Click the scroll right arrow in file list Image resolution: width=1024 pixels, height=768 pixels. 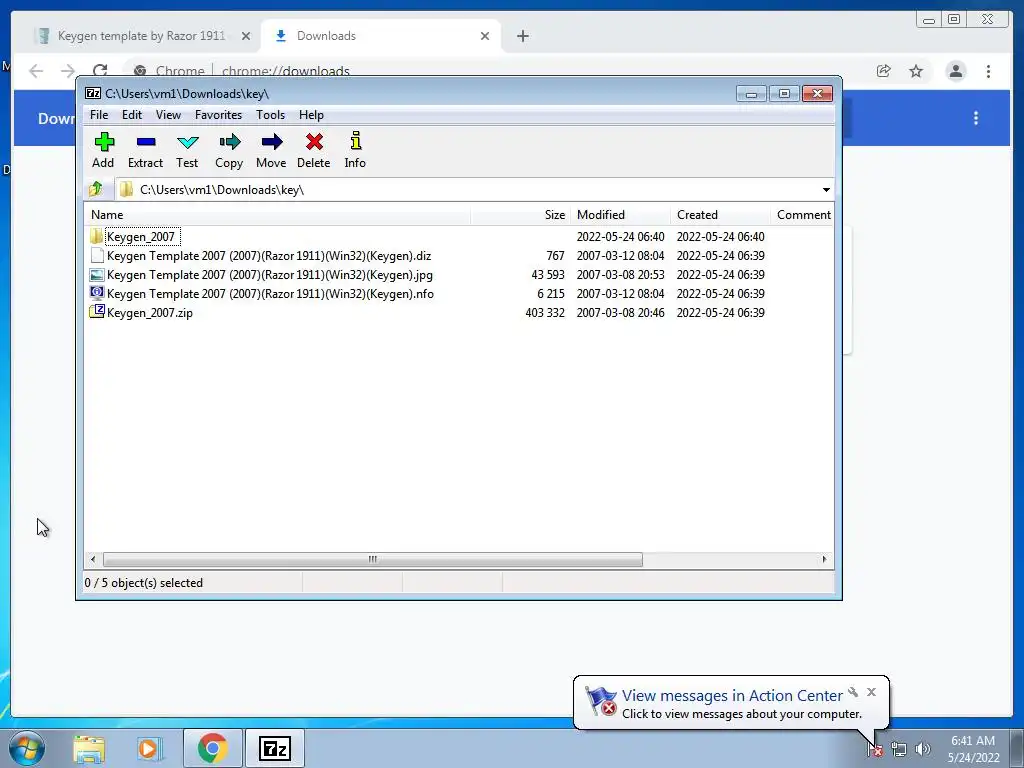click(x=824, y=560)
